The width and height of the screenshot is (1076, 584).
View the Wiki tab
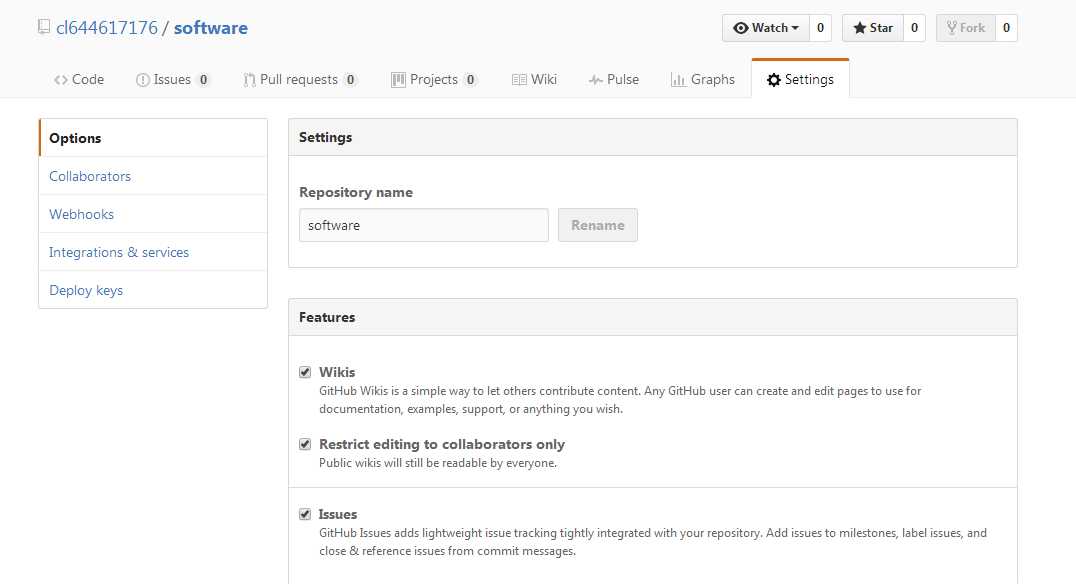pyautogui.click(x=535, y=80)
